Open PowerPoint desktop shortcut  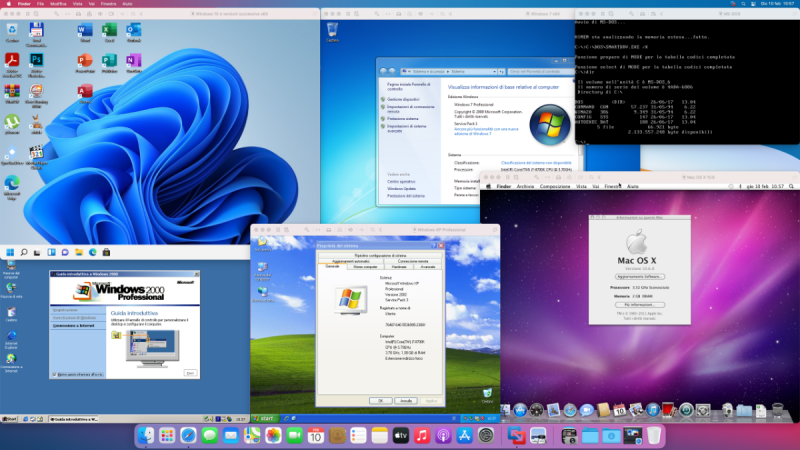84,62
